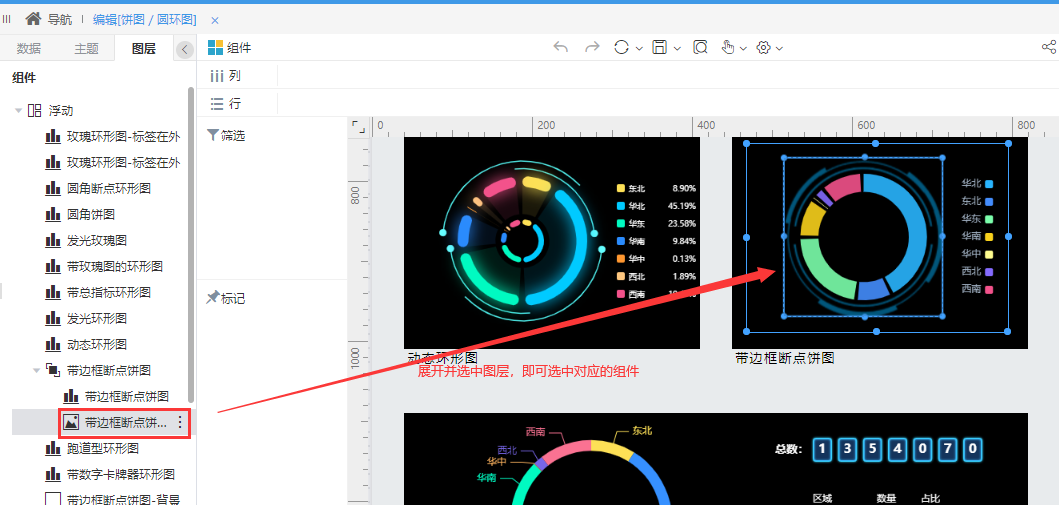Open the refresh dropdown arrow
The image size is (1059, 505).
point(639,49)
